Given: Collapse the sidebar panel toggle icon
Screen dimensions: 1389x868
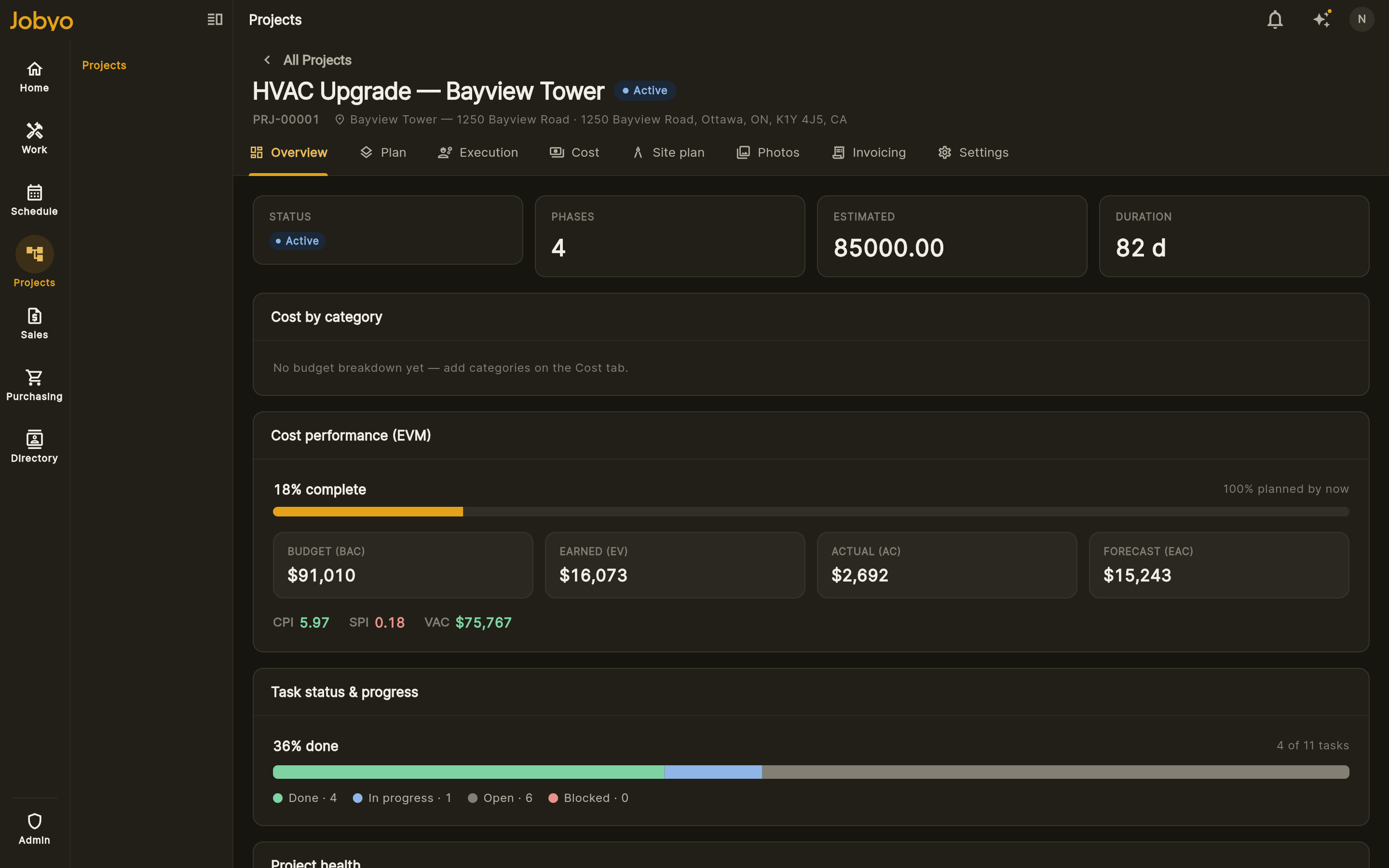Looking at the screenshot, I should pyautogui.click(x=215, y=19).
